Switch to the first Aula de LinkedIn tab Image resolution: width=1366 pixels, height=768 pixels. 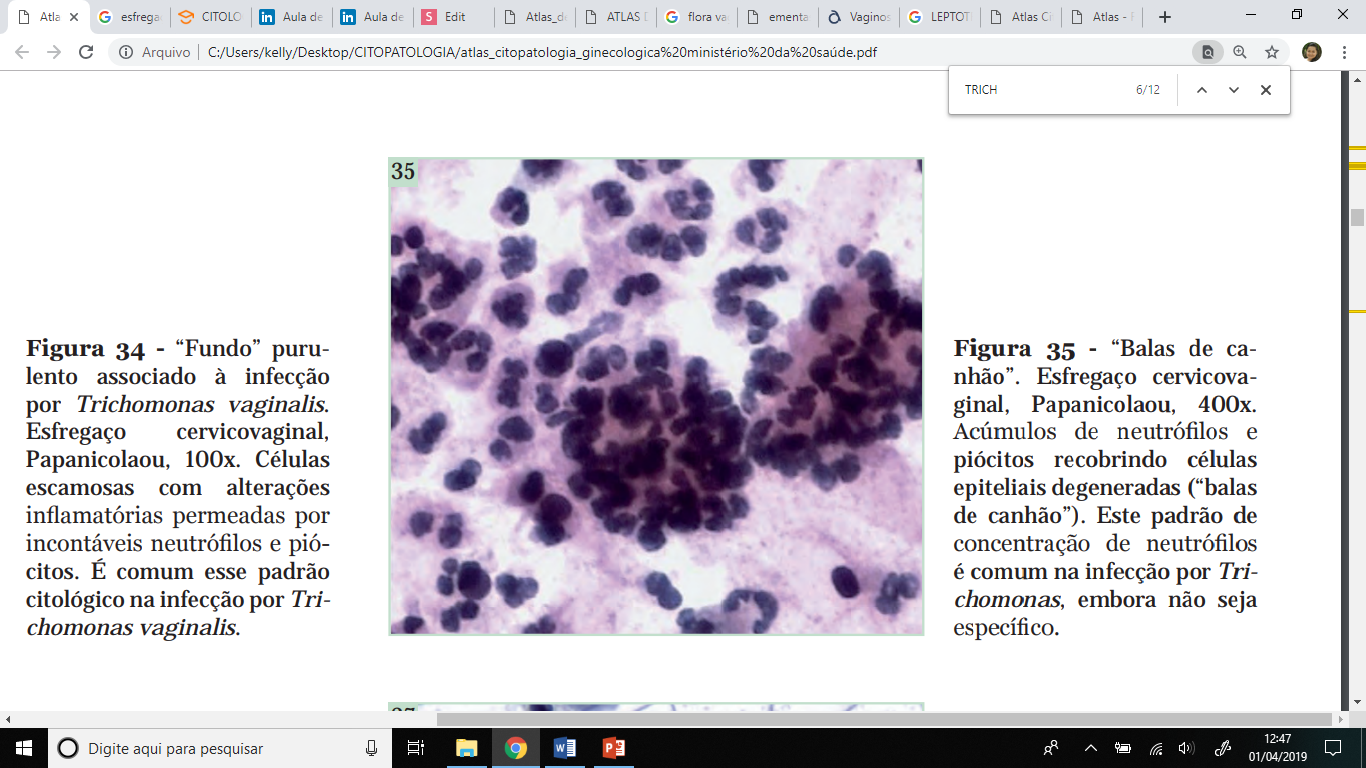coord(290,17)
